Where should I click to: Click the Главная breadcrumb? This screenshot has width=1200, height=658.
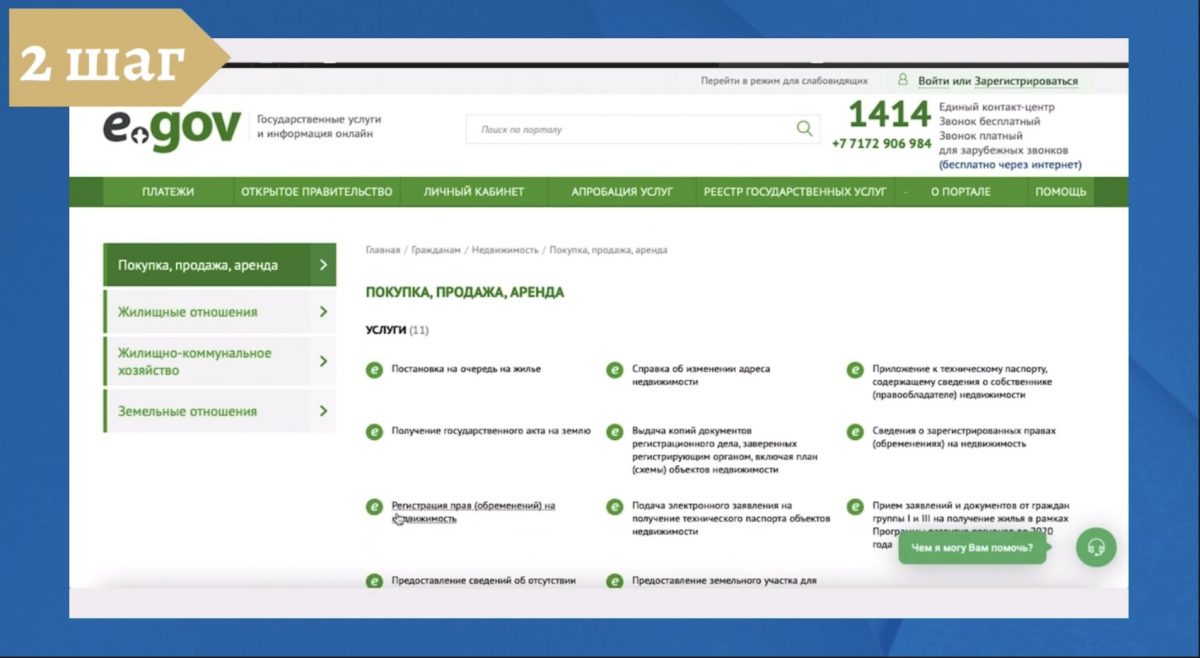(383, 250)
